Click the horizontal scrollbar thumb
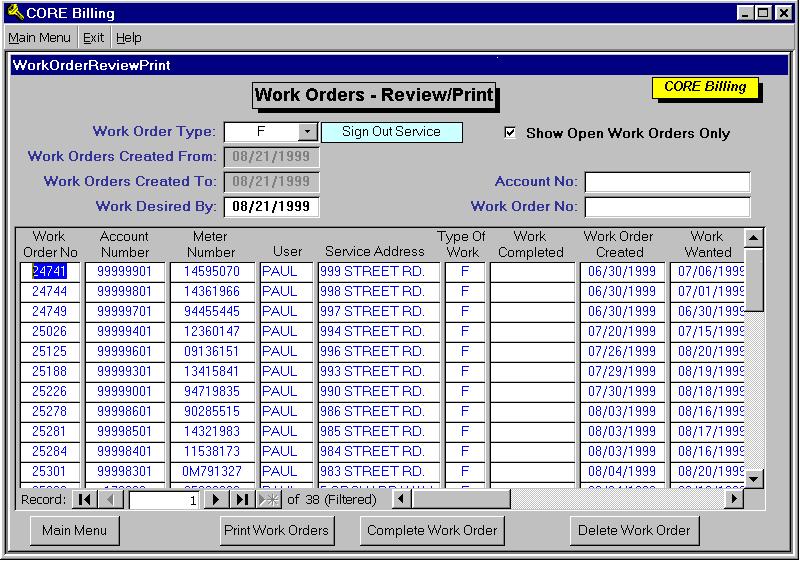Image resolution: width=800 pixels, height=561 pixels. (x=461, y=499)
